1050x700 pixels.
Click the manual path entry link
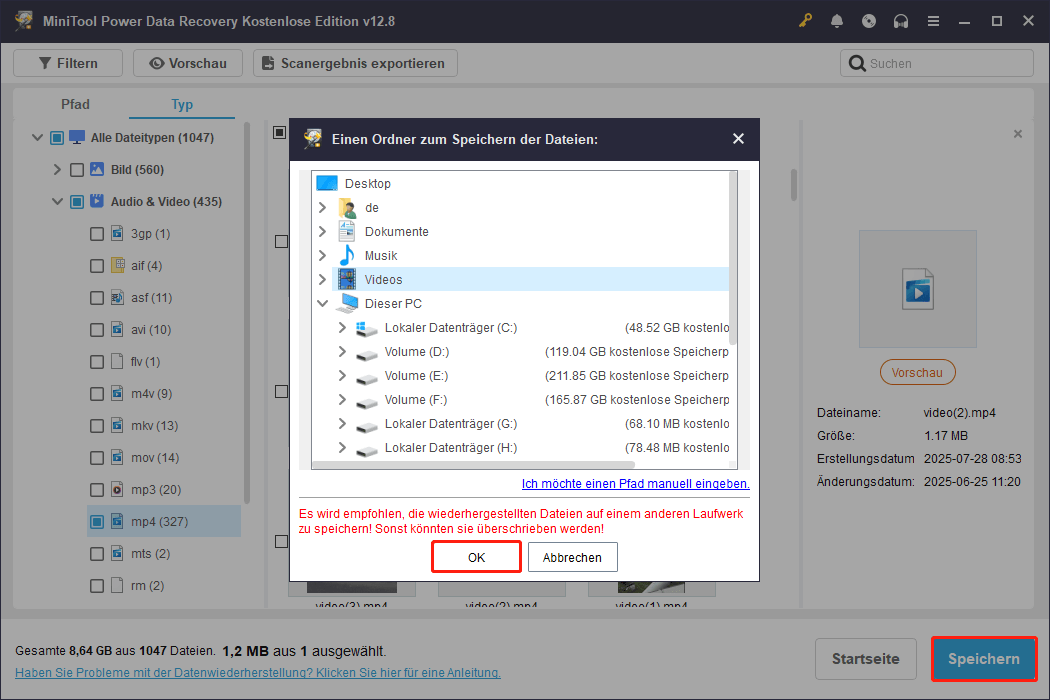(635, 484)
